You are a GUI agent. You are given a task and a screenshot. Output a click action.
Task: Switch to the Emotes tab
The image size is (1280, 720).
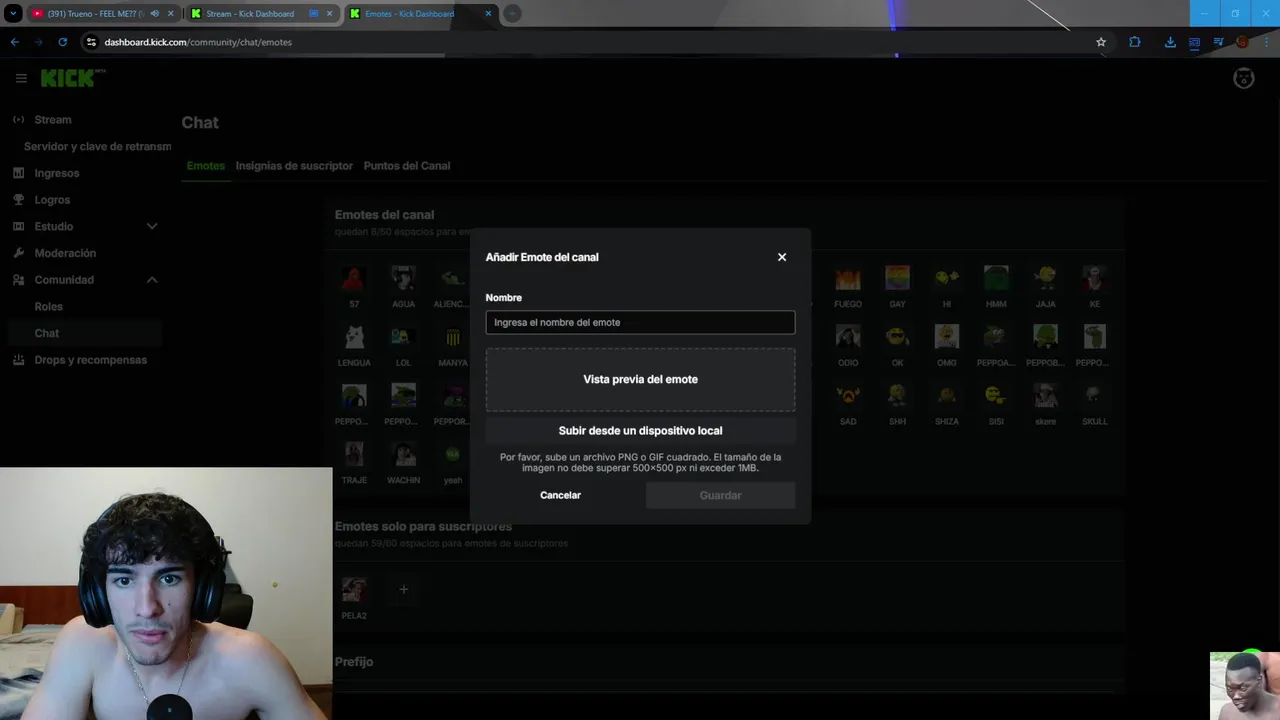[x=205, y=166]
